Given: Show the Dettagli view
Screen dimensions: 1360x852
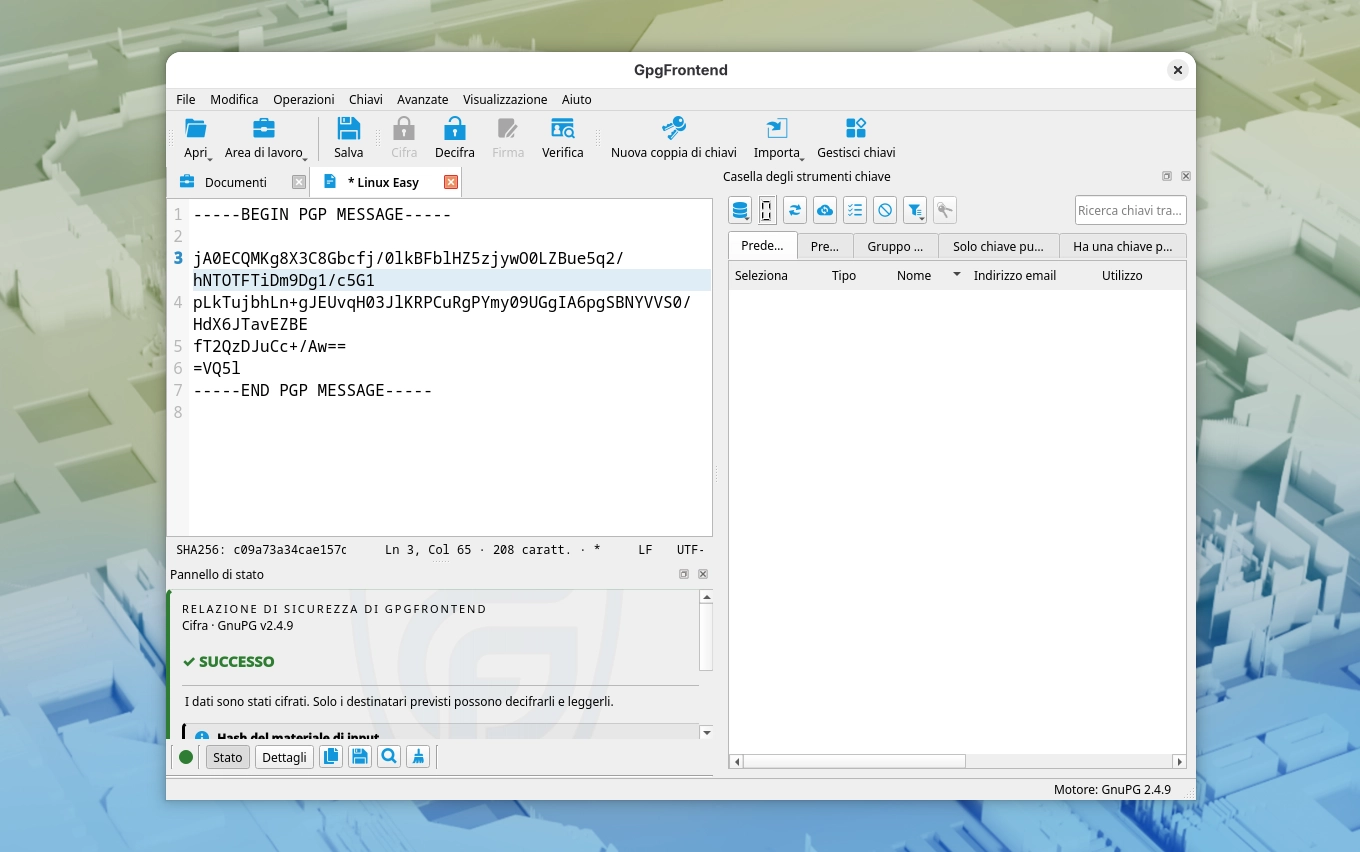Looking at the screenshot, I should point(284,757).
